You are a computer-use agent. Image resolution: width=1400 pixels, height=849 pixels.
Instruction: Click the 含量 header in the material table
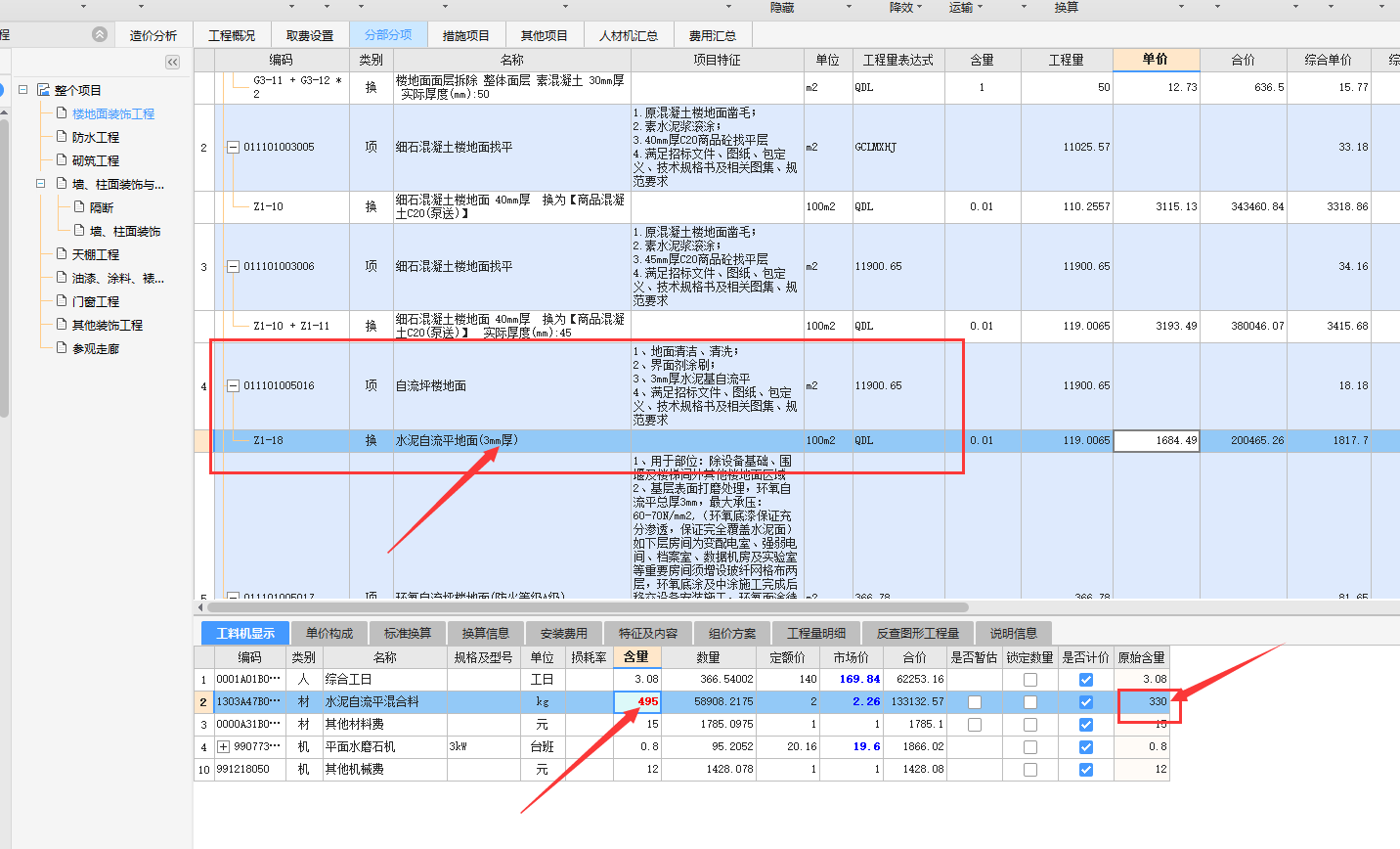pos(636,657)
